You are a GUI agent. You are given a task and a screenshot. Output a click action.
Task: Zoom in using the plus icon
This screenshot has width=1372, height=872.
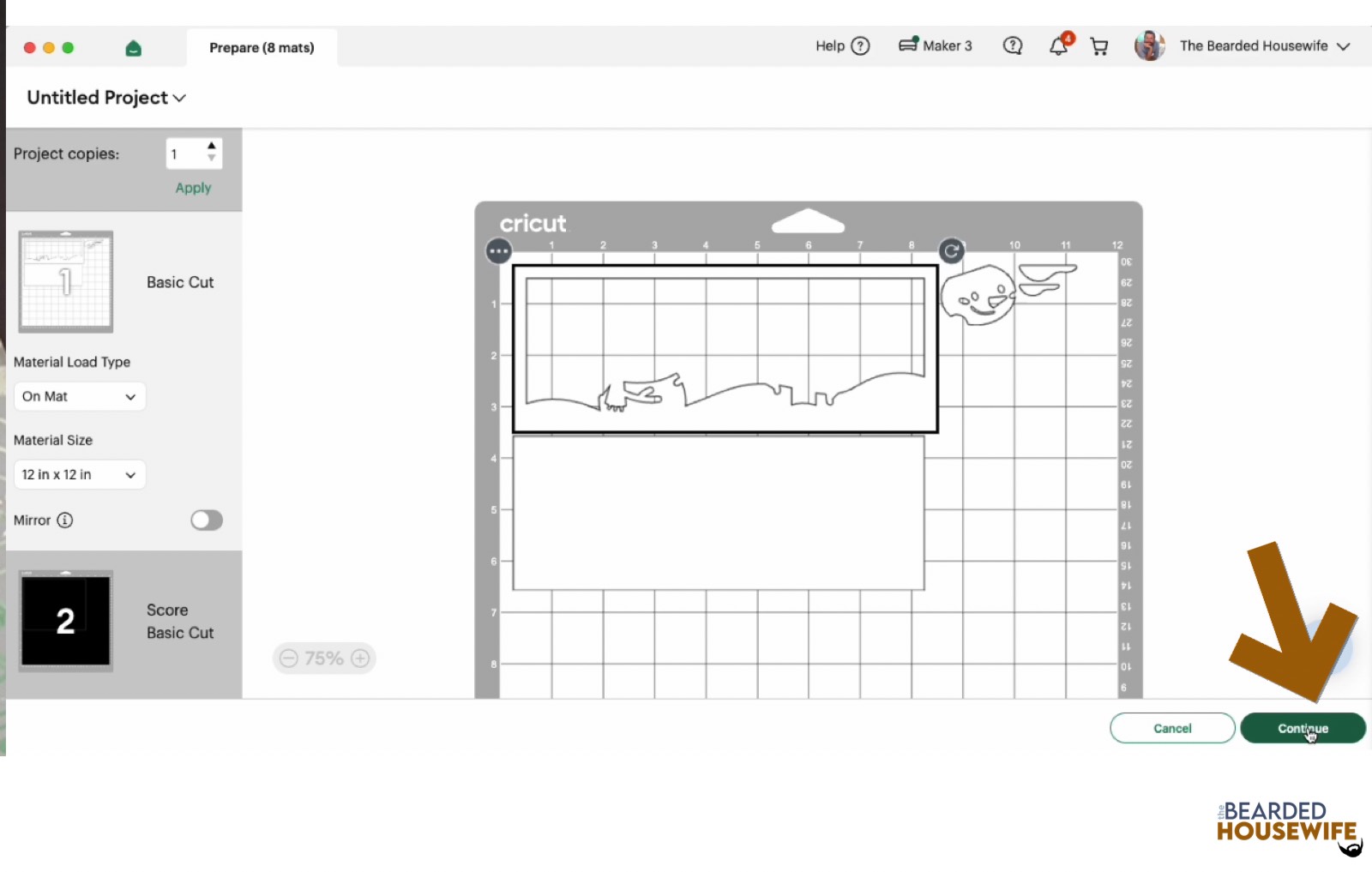point(360,659)
